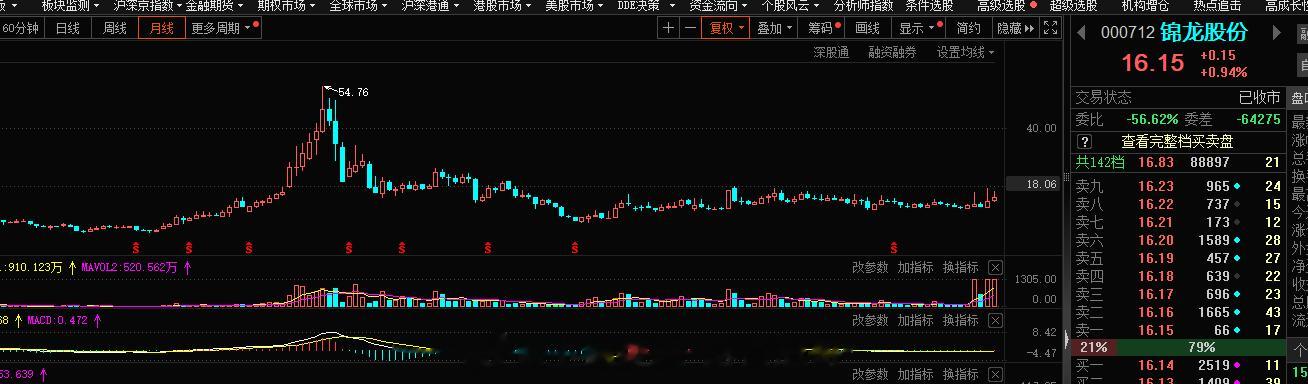Click the fullscreen expand chart icon
Viewport: 1308px width, 384px height.
click(x=1050, y=28)
